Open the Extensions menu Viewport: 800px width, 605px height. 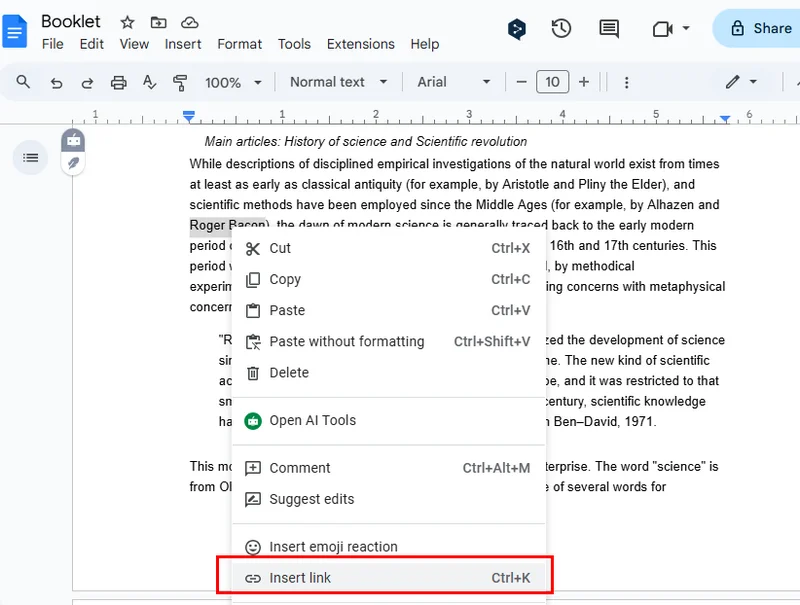[360, 44]
